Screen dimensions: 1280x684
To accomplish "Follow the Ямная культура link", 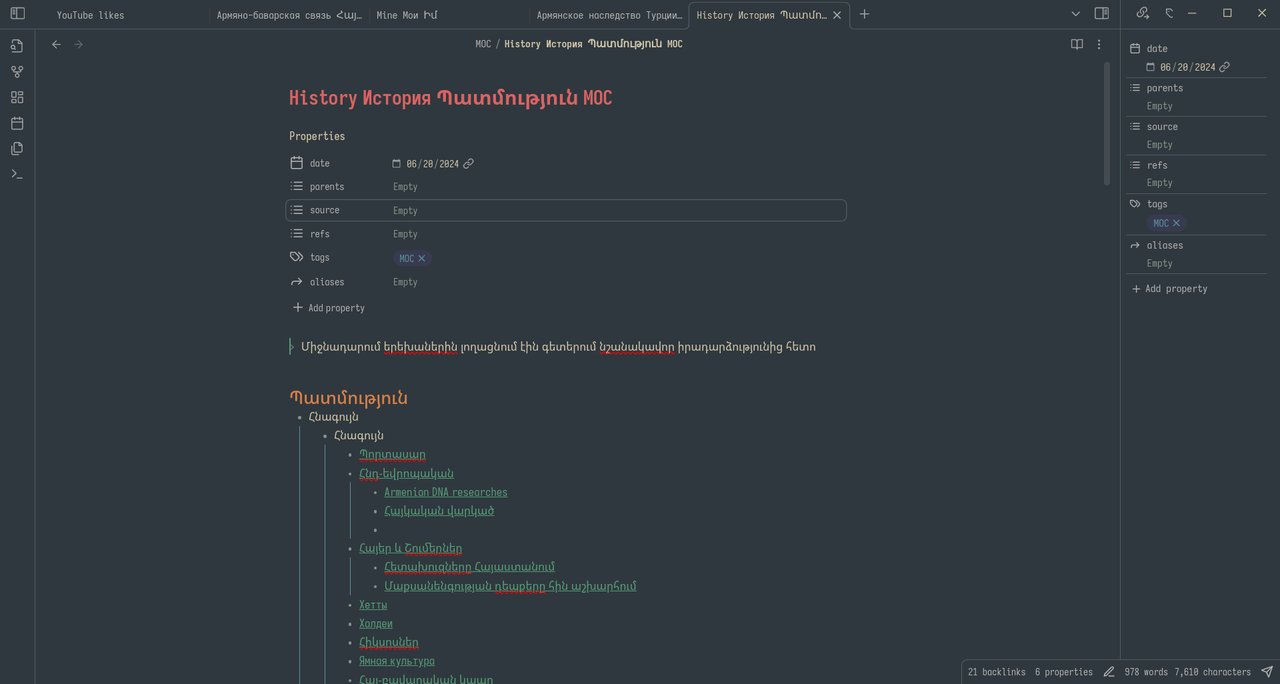I will tap(397, 661).
